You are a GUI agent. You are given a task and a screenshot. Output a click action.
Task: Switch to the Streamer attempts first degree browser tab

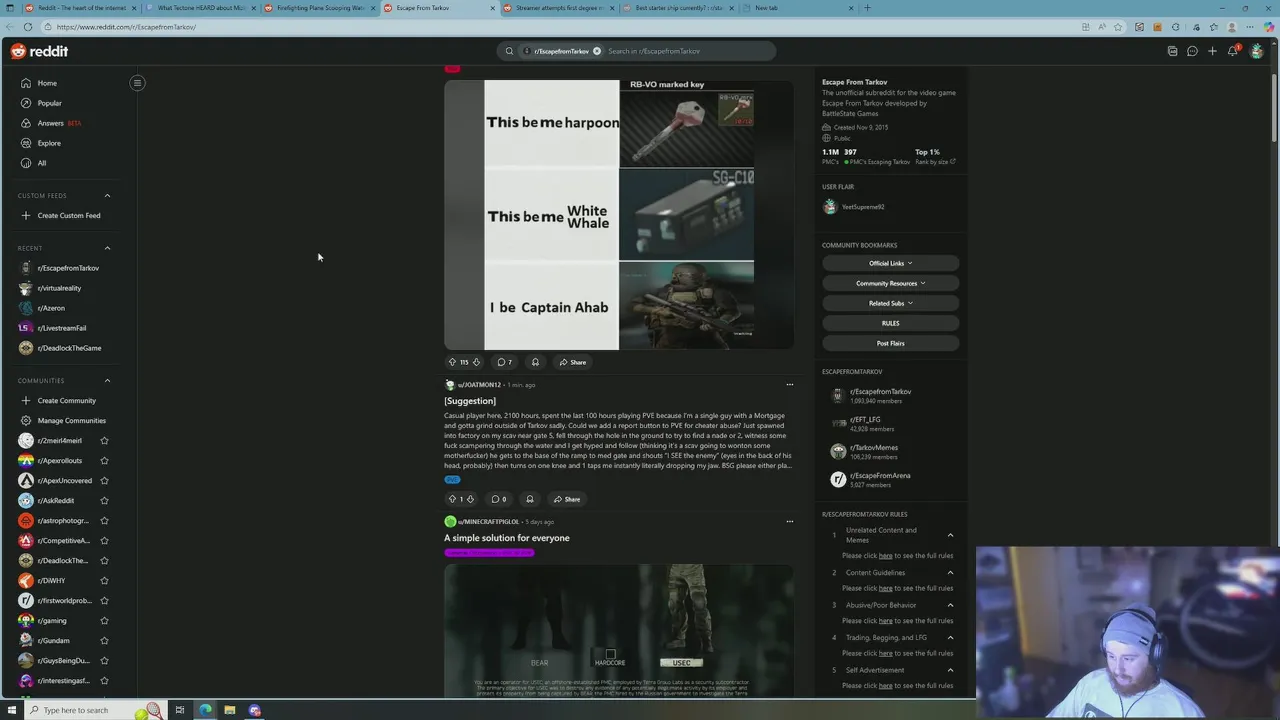(x=558, y=8)
